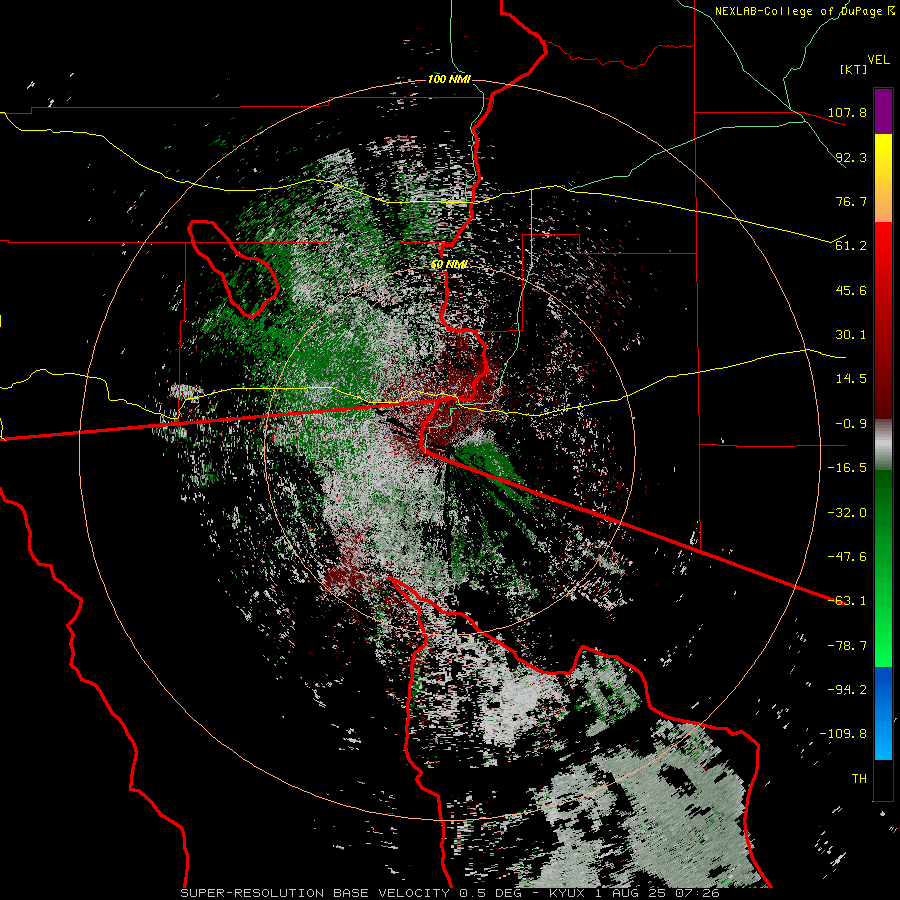Image resolution: width=900 pixels, height=900 pixels.
Task: Click the 50 NMI range ring label
Action: 449,265
